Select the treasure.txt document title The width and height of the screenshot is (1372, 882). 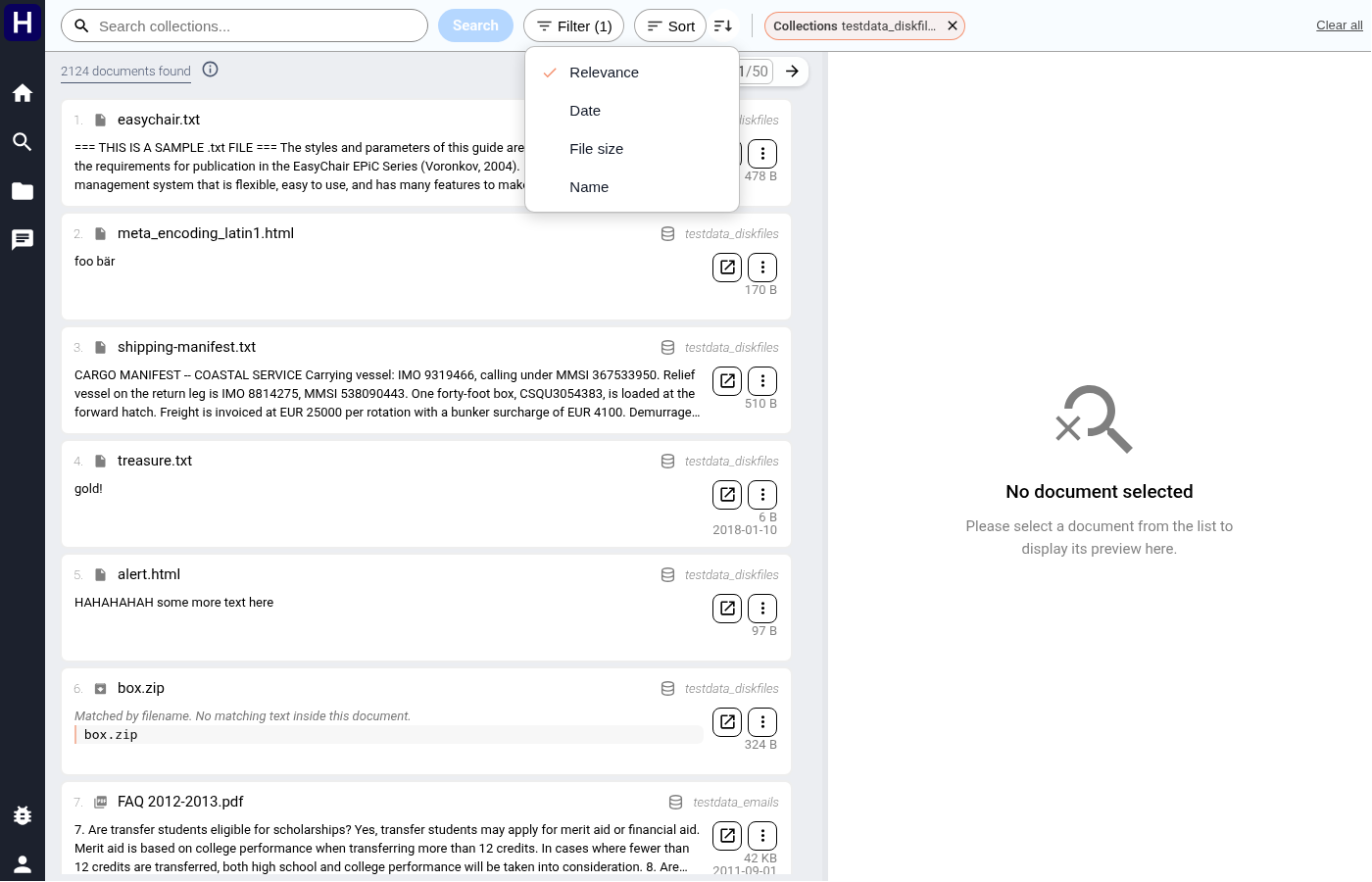coord(155,461)
